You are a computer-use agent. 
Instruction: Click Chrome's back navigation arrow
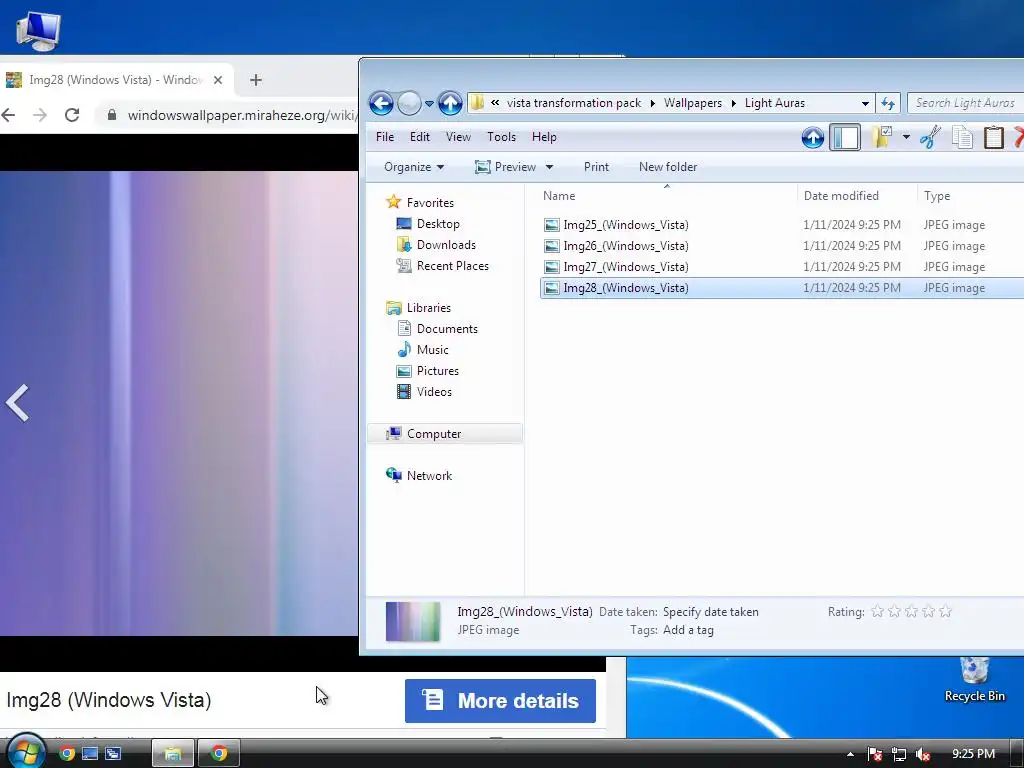pyautogui.click(x=8, y=115)
